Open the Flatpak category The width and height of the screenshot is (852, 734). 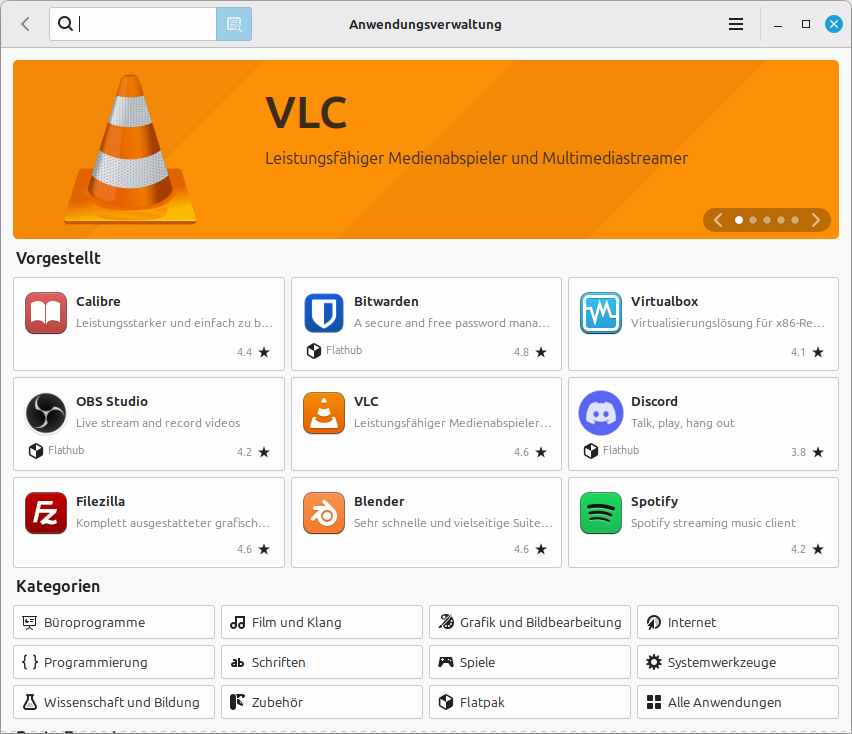[530, 702]
